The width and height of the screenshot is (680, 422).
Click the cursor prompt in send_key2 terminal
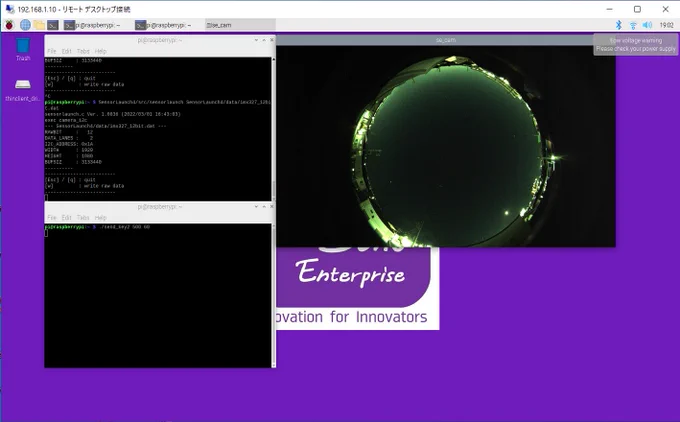(x=46, y=233)
